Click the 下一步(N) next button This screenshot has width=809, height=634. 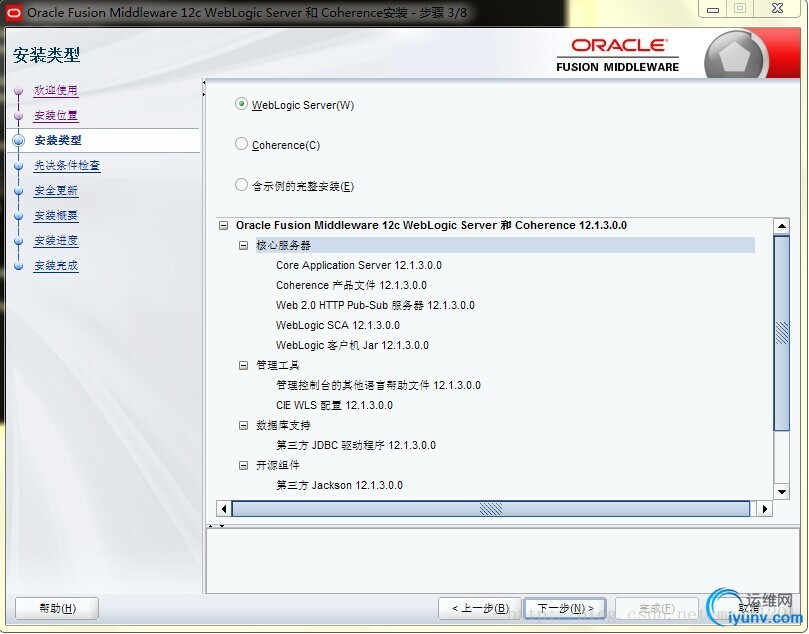pyautogui.click(x=565, y=608)
